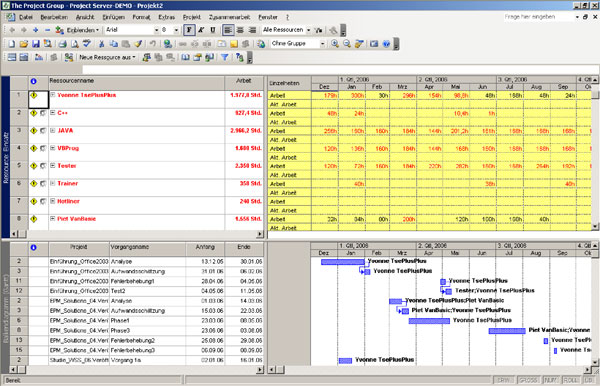Open the font size dropdown
The height and width of the screenshot is (386, 600).
[176, 30]
